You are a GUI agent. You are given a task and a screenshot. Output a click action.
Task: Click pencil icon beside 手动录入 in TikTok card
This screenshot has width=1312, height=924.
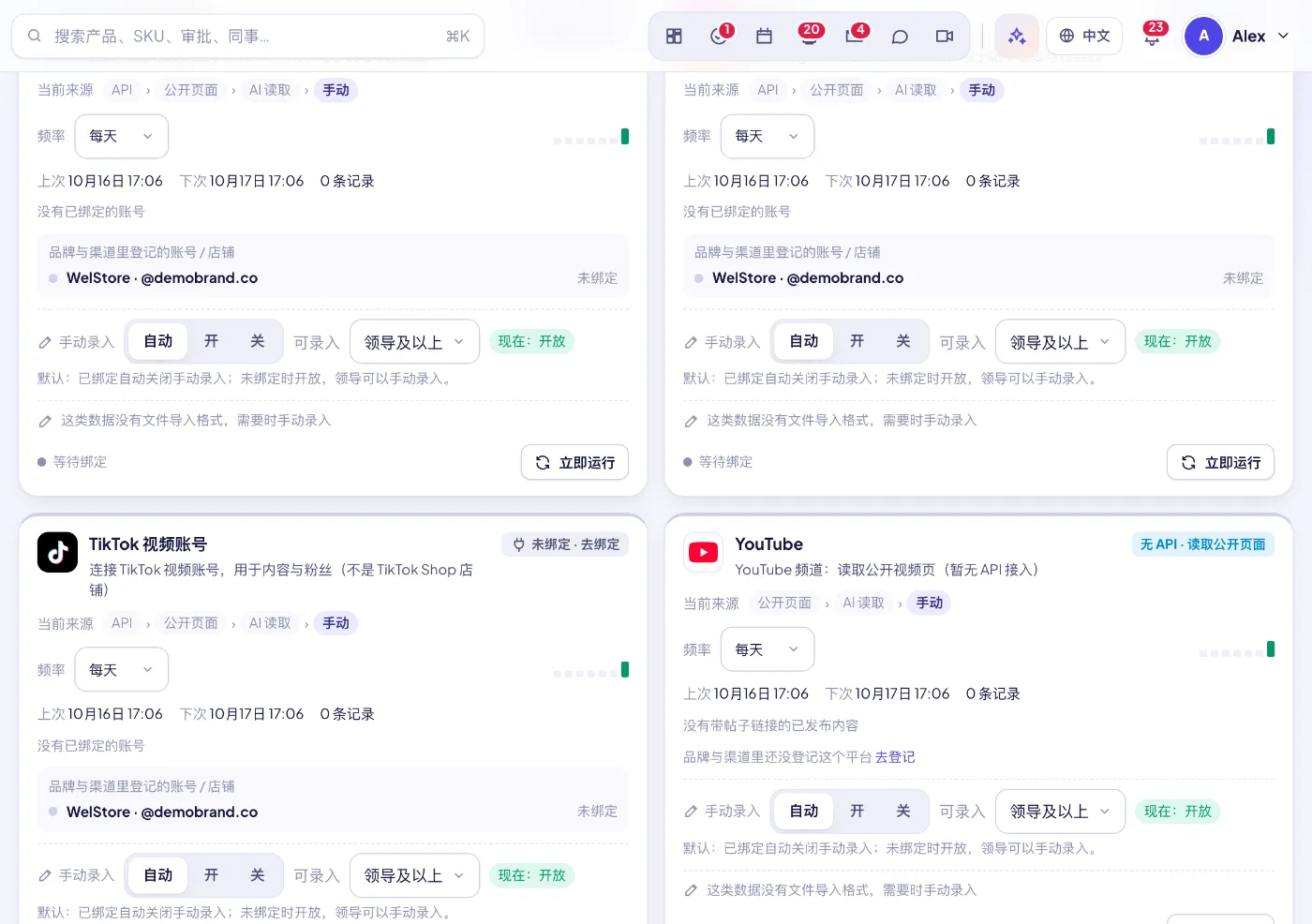pyautogui.click(x=45, y=876)
